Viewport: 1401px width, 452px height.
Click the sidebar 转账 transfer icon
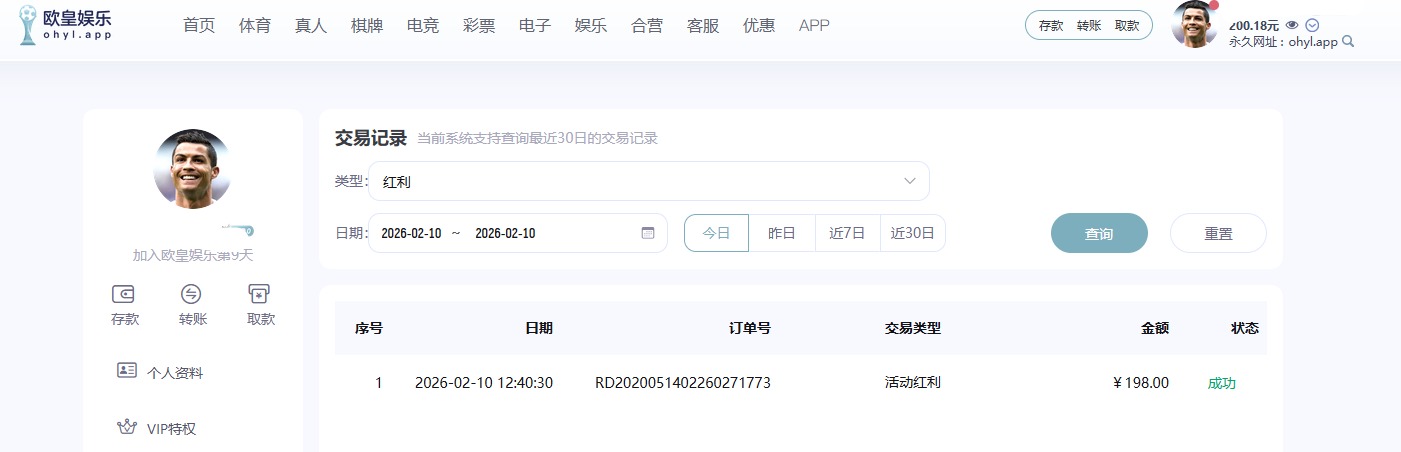pyautogui.click(x=192, y=294)
